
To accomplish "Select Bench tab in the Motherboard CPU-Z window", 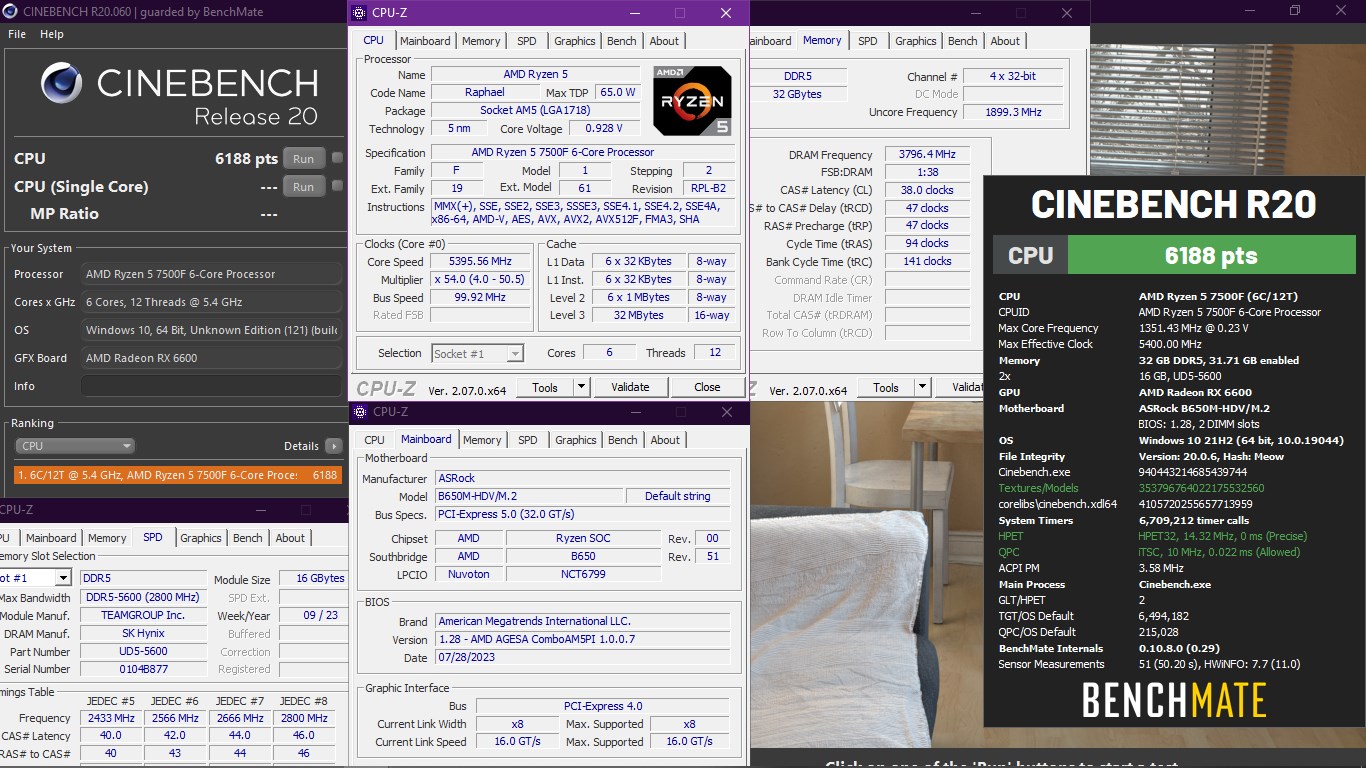I will [623, 440].
